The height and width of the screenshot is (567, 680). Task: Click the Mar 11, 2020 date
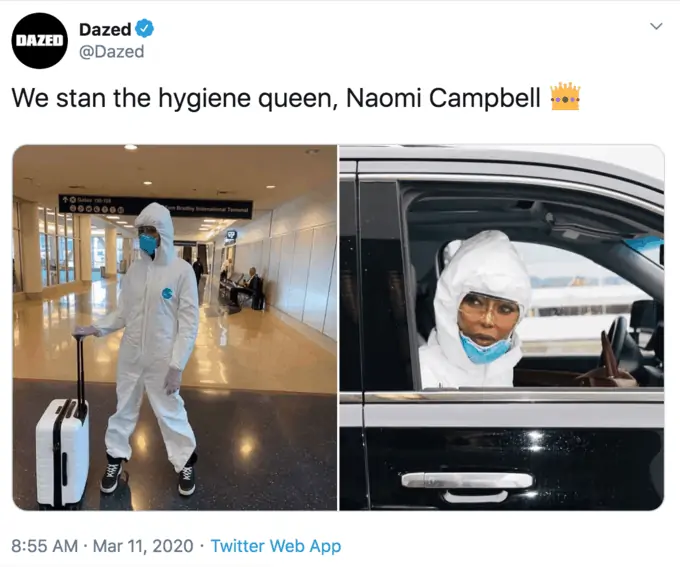coord(143,546)
